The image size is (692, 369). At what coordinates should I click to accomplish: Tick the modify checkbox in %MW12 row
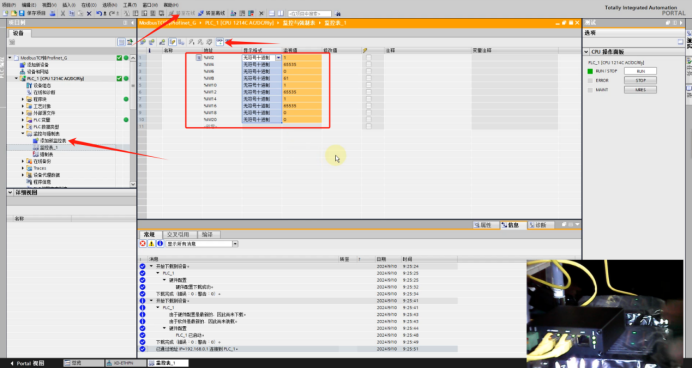click(369, 92)
